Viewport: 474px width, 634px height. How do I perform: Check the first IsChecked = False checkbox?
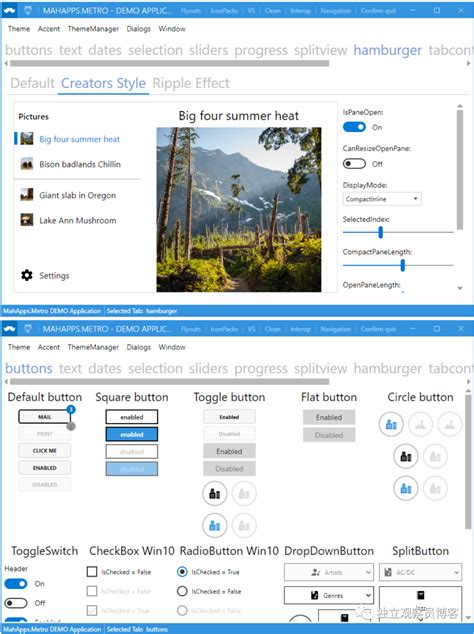point(92,571)
